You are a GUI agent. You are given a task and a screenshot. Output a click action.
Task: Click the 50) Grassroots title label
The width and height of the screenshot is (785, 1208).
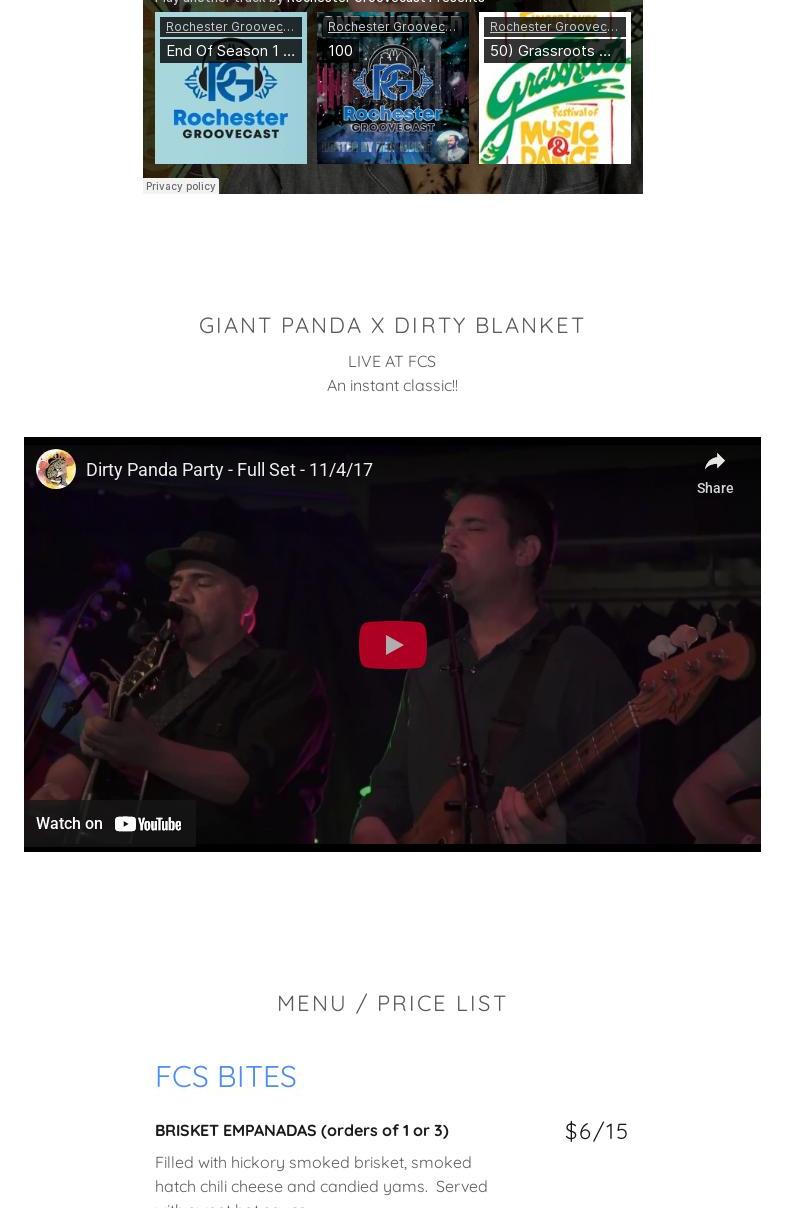(x=551, y=51)
